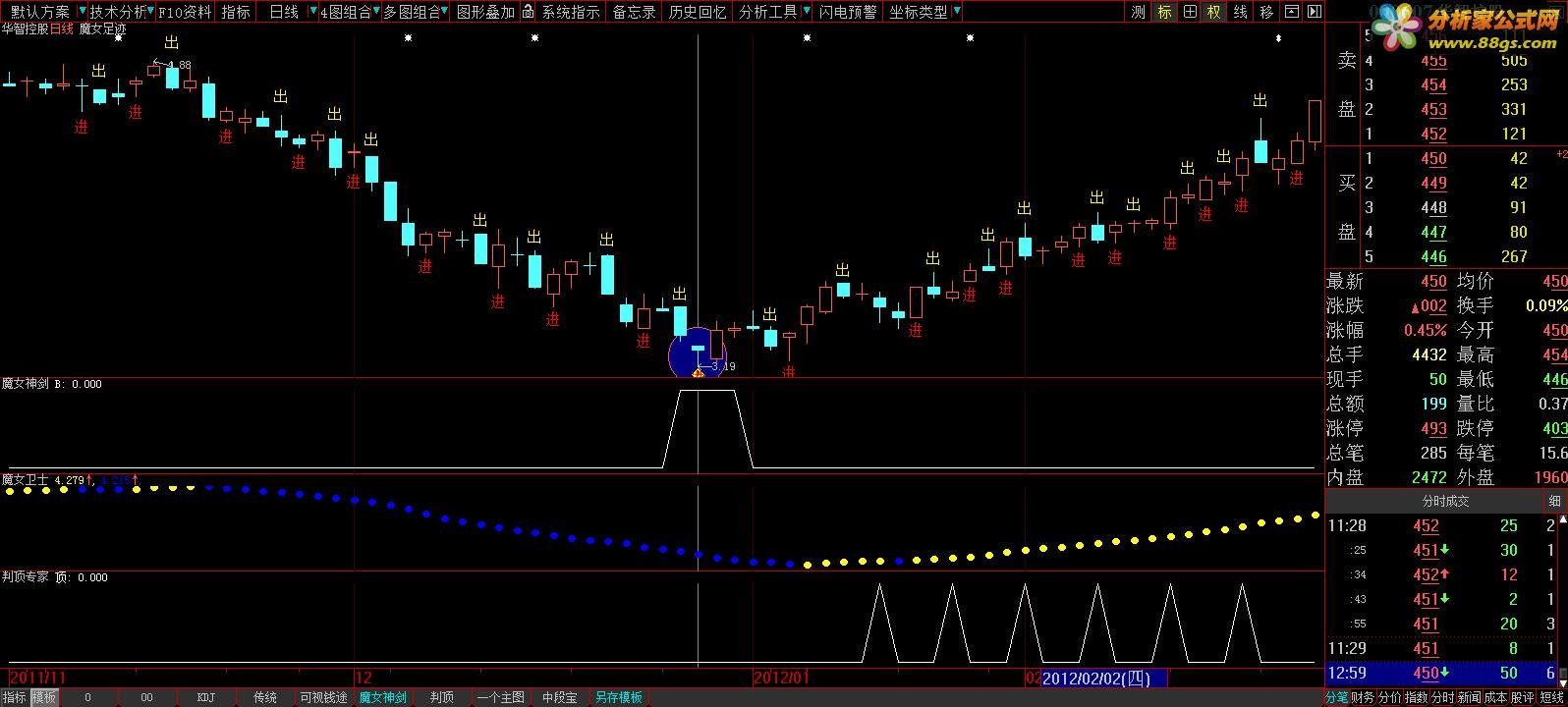Expand the 日线 period dropdown arrow
Image resolution: width=1568 pixels, height=707 pixels.
pos(311,12)
